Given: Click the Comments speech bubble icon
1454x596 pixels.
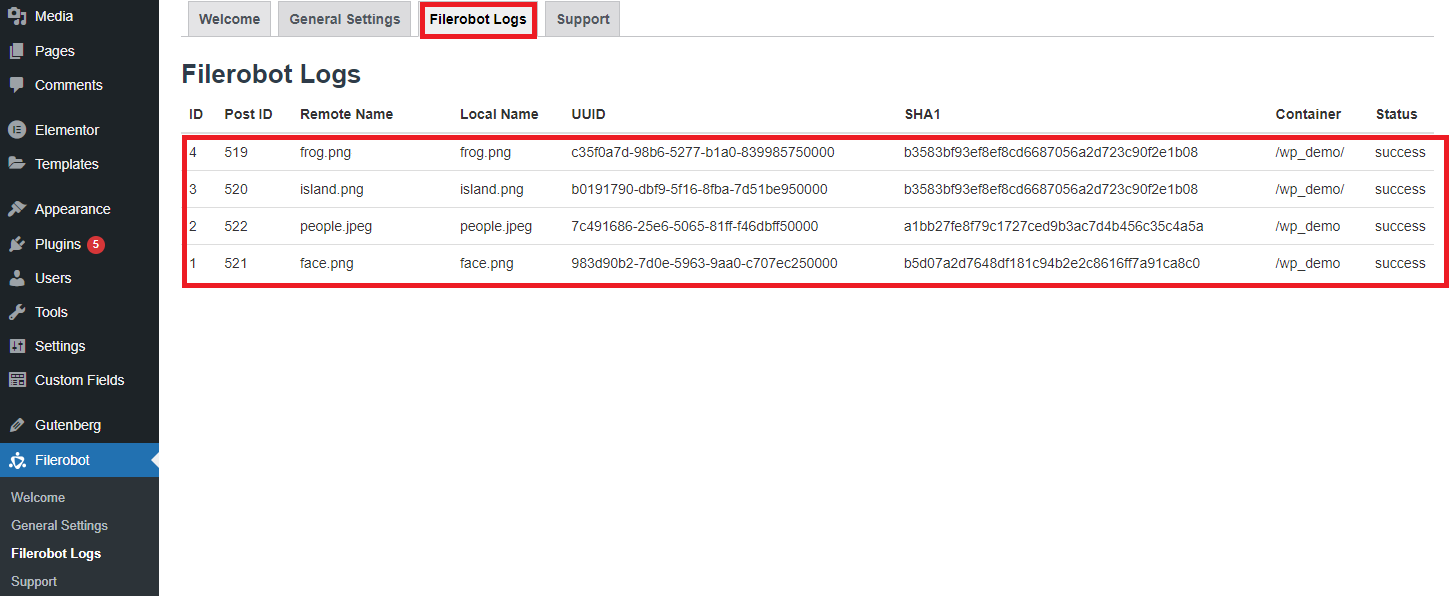Looking at the screenshot, I should coord(17,85).
